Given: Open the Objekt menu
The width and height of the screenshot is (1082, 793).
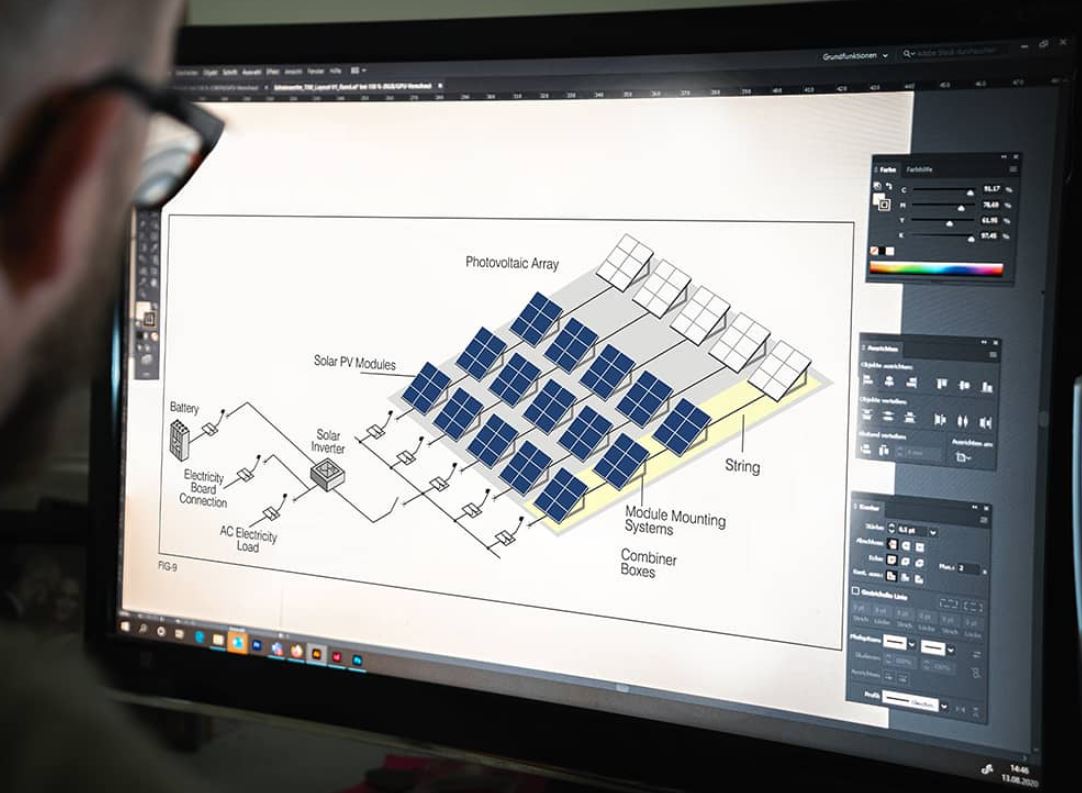Looking at the screenshot, I should [210, 72].
